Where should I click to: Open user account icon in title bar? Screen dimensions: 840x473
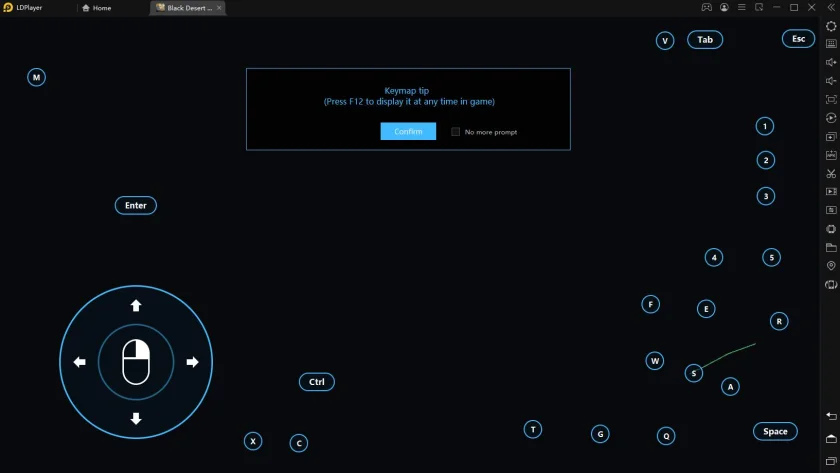724,7
